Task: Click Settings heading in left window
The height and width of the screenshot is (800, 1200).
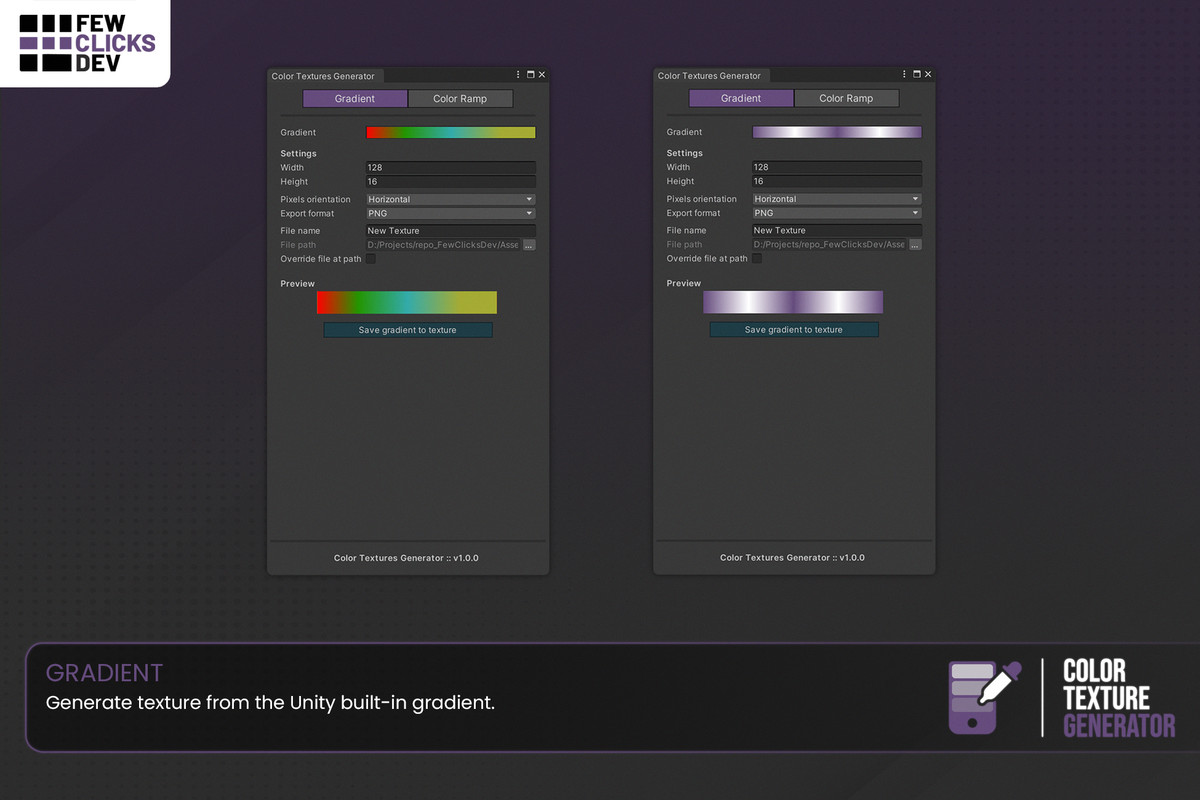Action: point(298,154)
